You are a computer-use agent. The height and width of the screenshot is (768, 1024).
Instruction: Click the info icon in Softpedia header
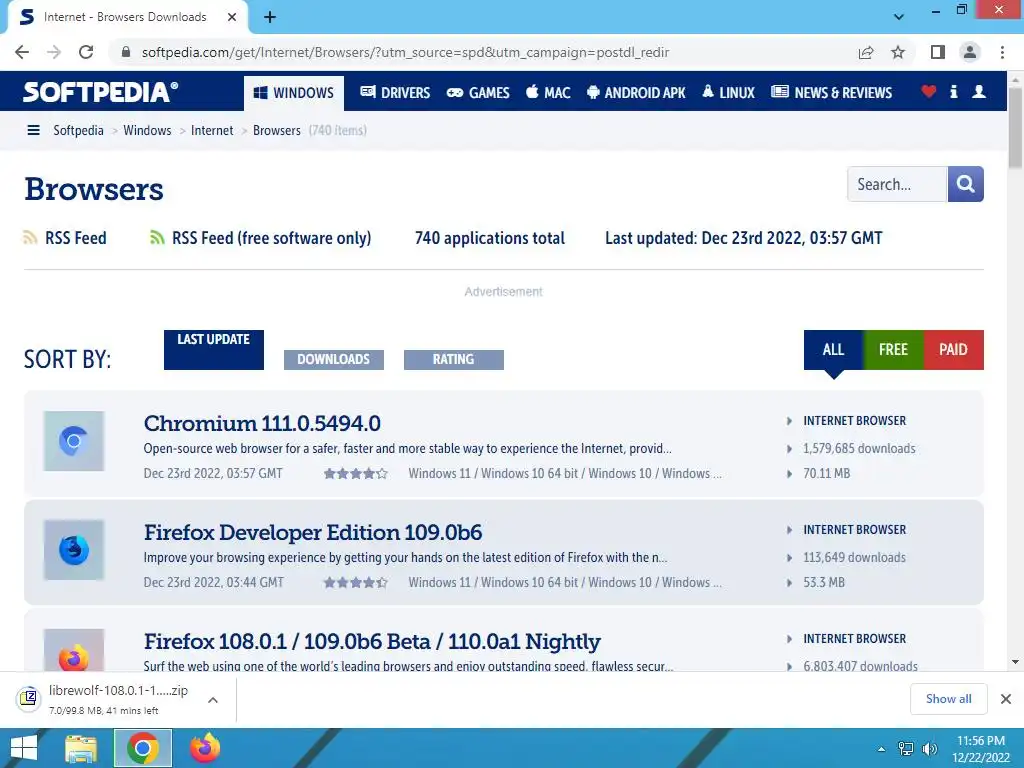tap(953, 91)
